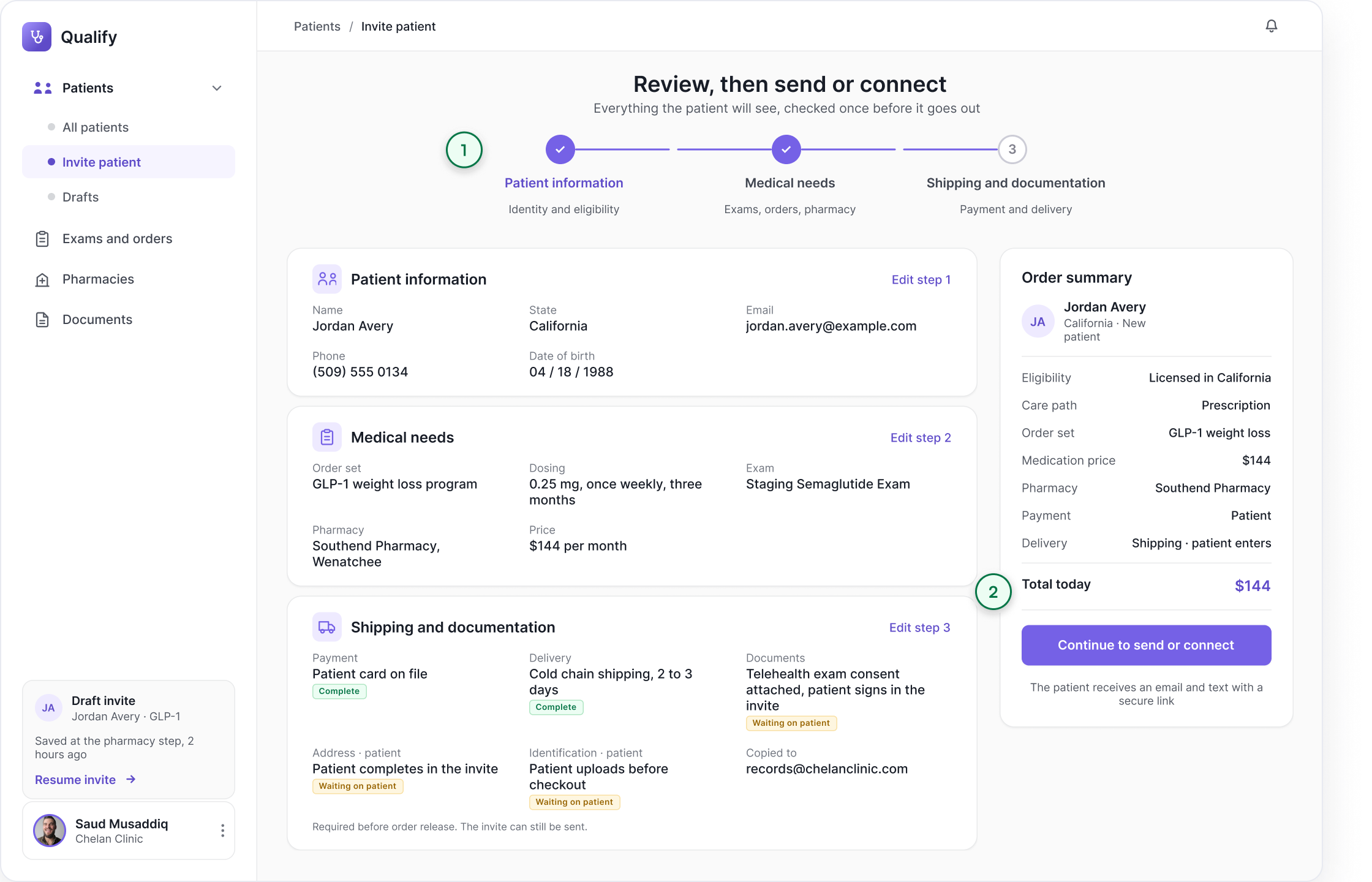Click Edit step 2 link
Image resolution: width=1372 pixels, height=882 pixels.
coord(921,438)
